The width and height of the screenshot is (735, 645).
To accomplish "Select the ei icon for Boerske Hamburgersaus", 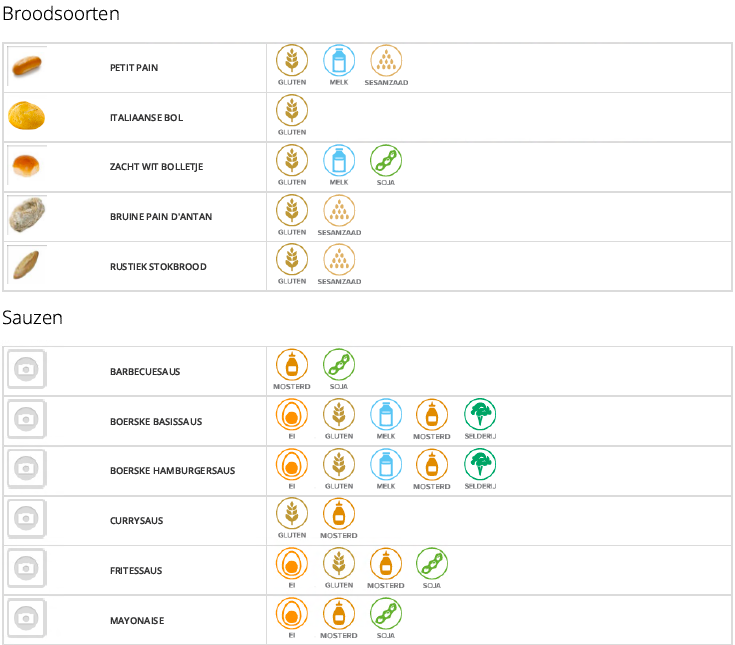I will click(292, 465).
